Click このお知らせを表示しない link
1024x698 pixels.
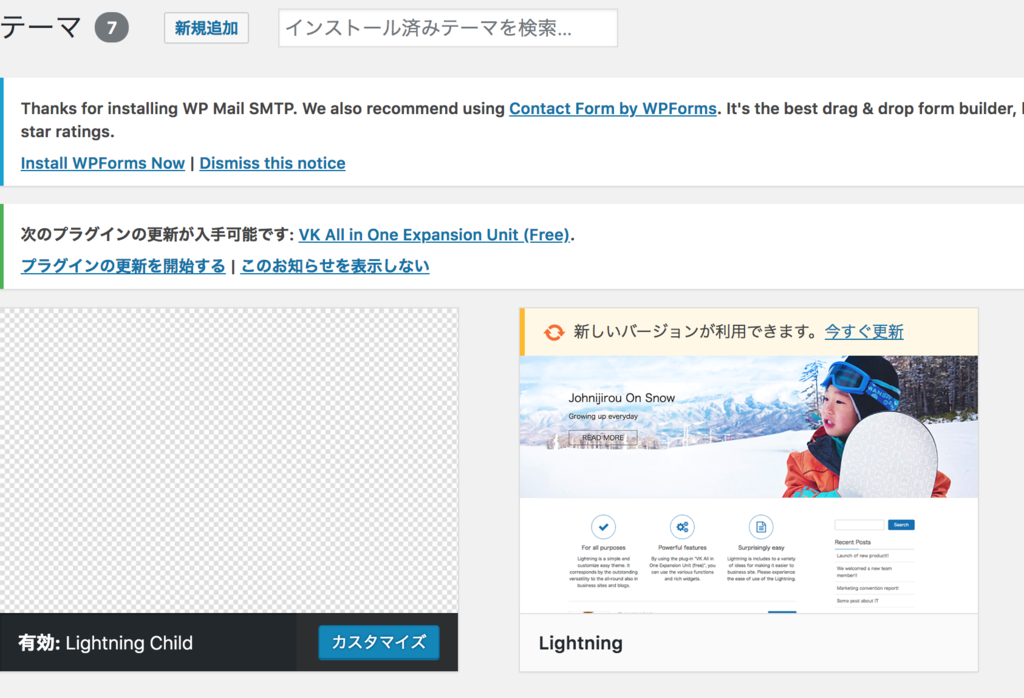click(x=335, y=266)
